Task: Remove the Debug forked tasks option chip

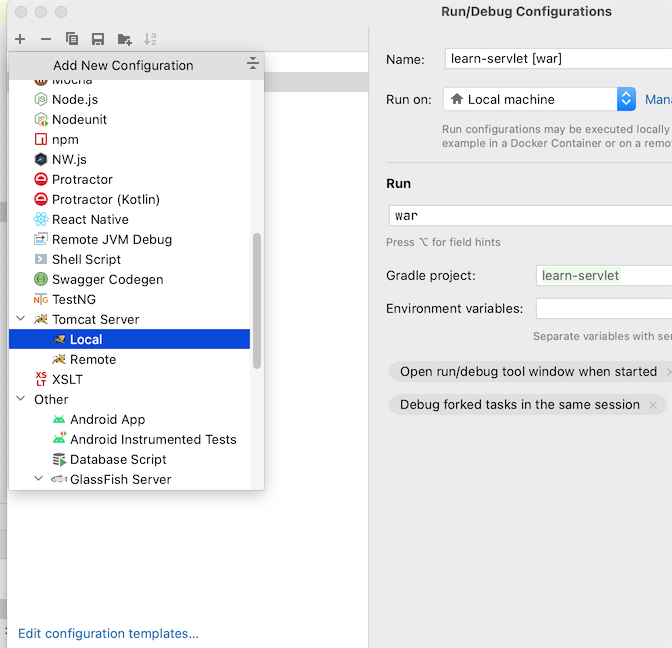Action: pyautogui.click(x=653, y=405)
